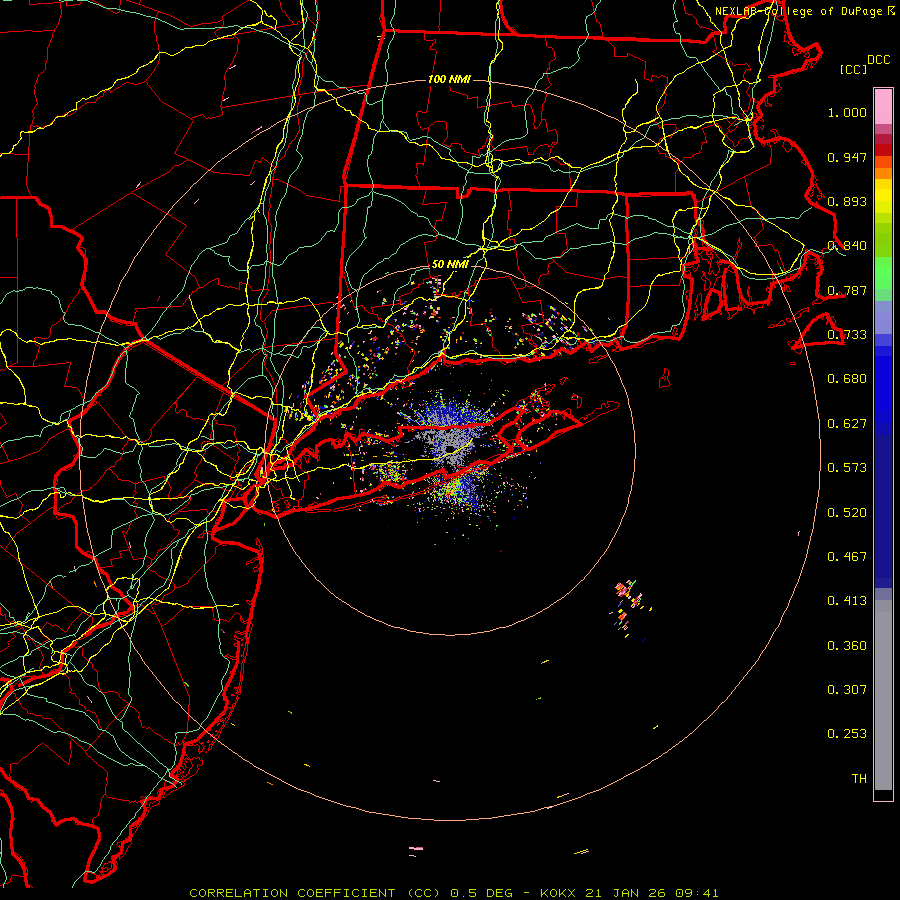The image size is (900, 900).
Task: Click the 0.787 scale value
Action: coord(847,290)
